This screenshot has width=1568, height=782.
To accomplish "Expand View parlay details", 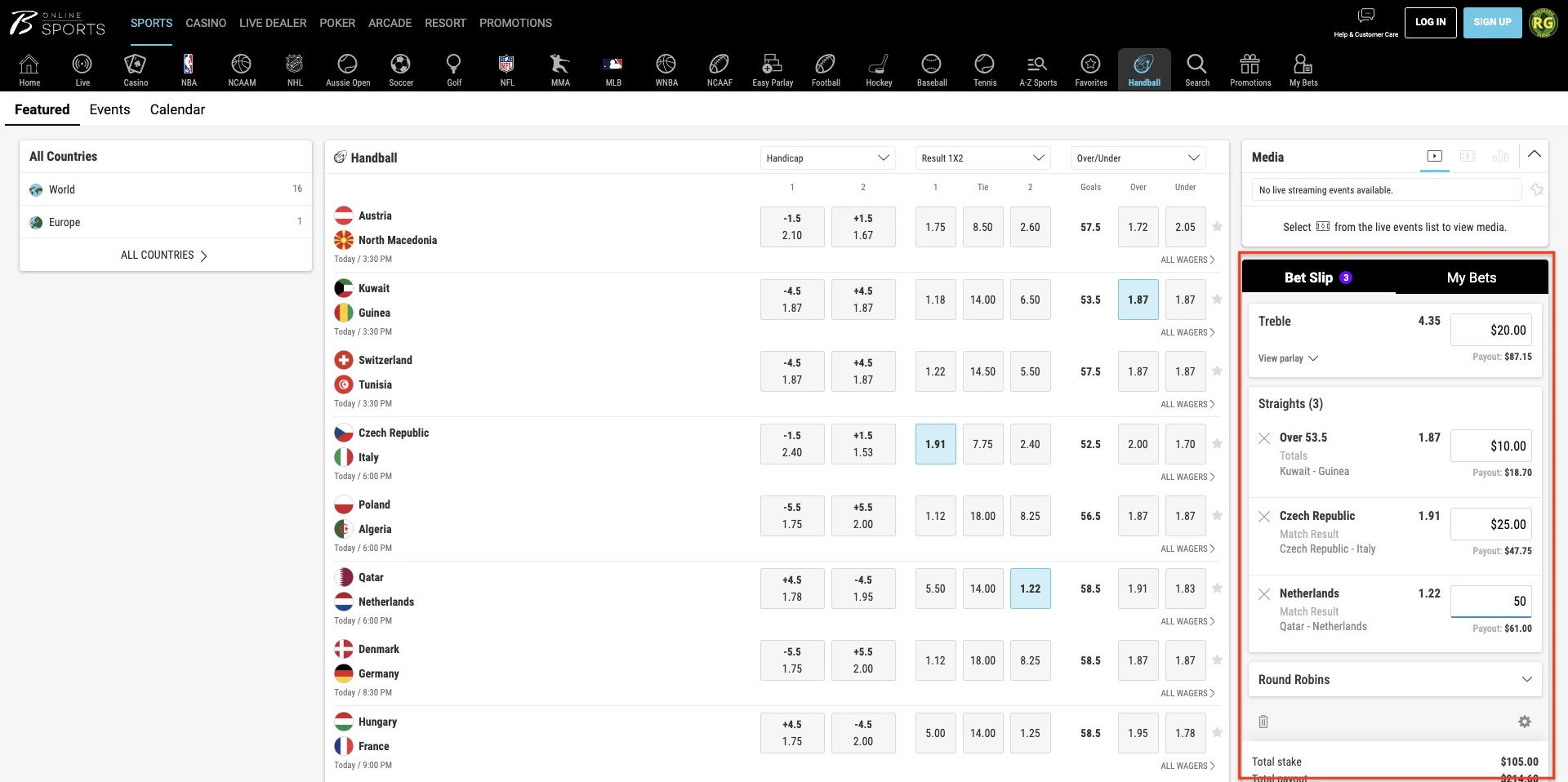I will click(x=1288, y=358).
